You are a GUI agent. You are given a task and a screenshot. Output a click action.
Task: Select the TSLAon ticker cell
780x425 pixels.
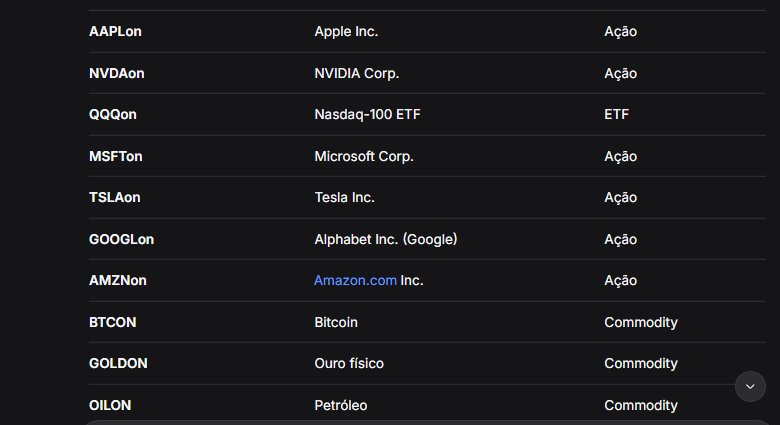pos(115,198)
